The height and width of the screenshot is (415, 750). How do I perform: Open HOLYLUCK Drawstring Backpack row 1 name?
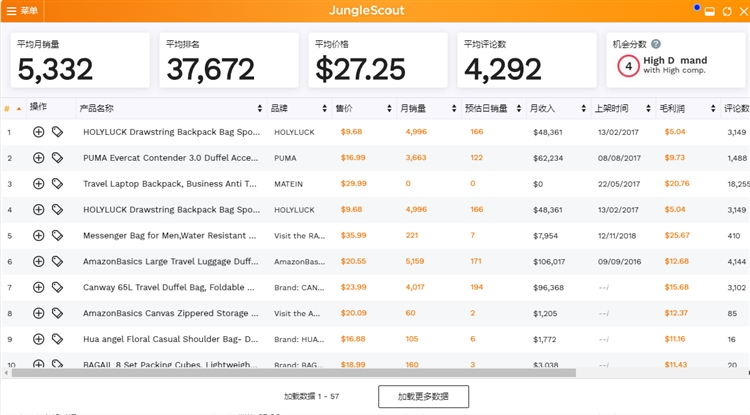[171, 132]
